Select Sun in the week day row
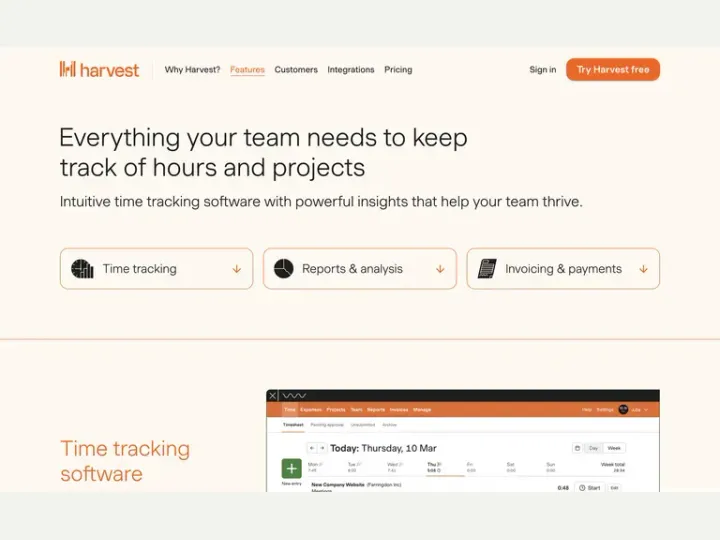 point(551,467)
